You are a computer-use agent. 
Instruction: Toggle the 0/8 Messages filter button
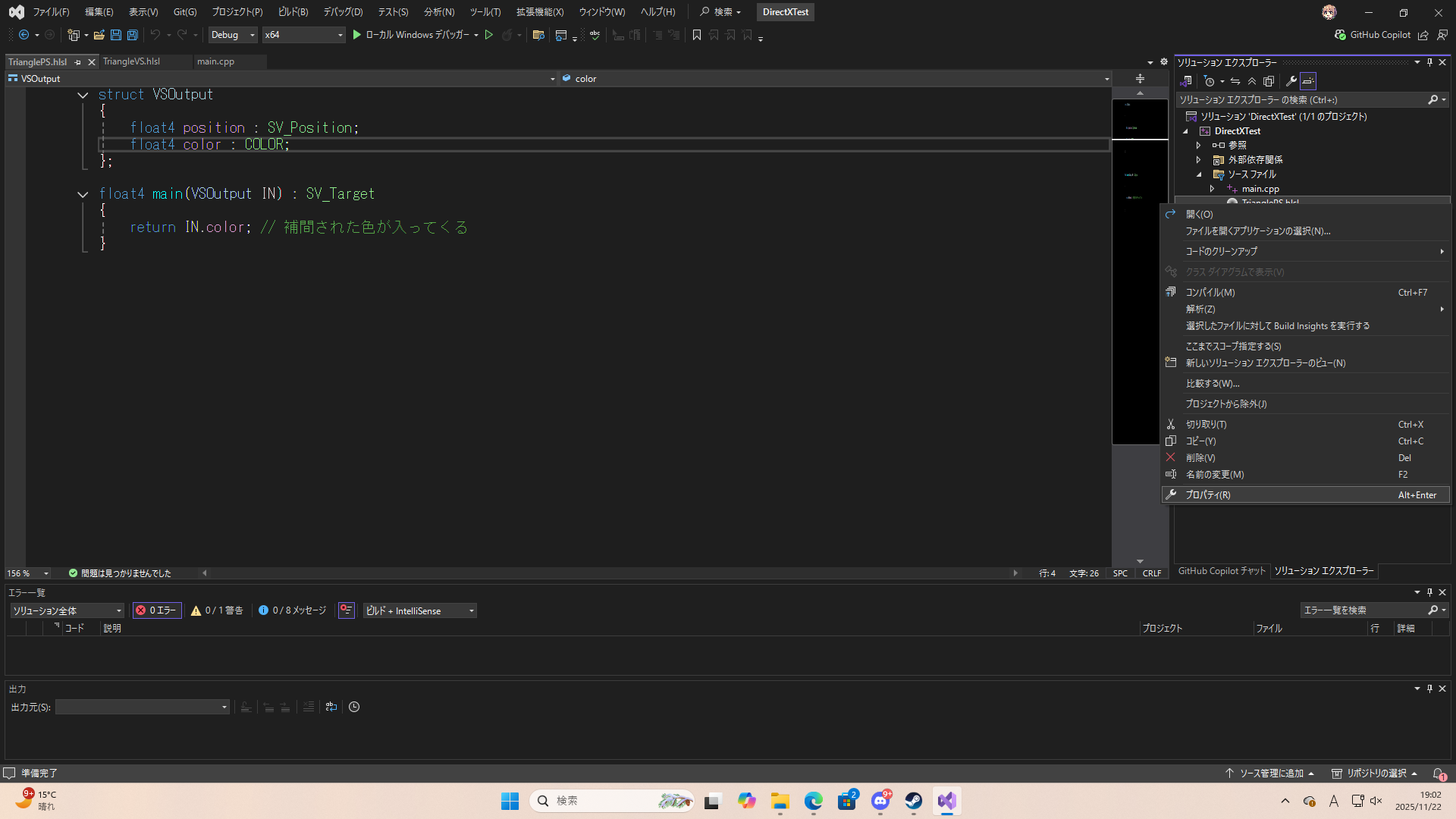(x=293, y=610)
